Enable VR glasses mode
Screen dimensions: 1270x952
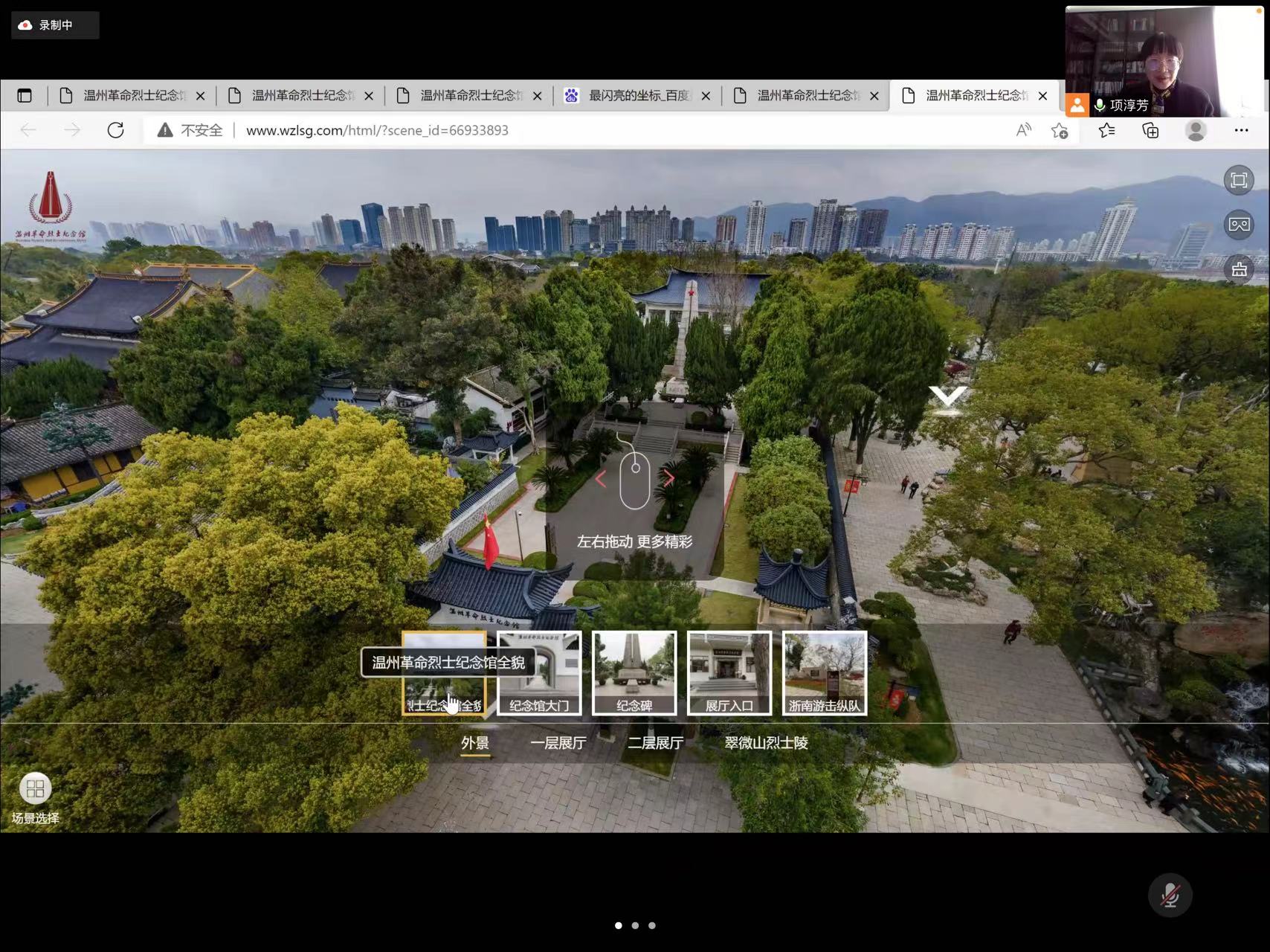[x=1239, y=225]
